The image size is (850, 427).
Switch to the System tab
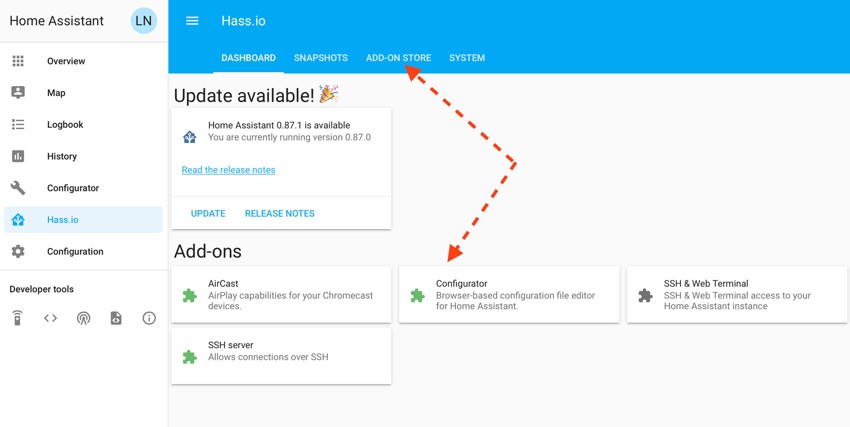tap(467, 58)
